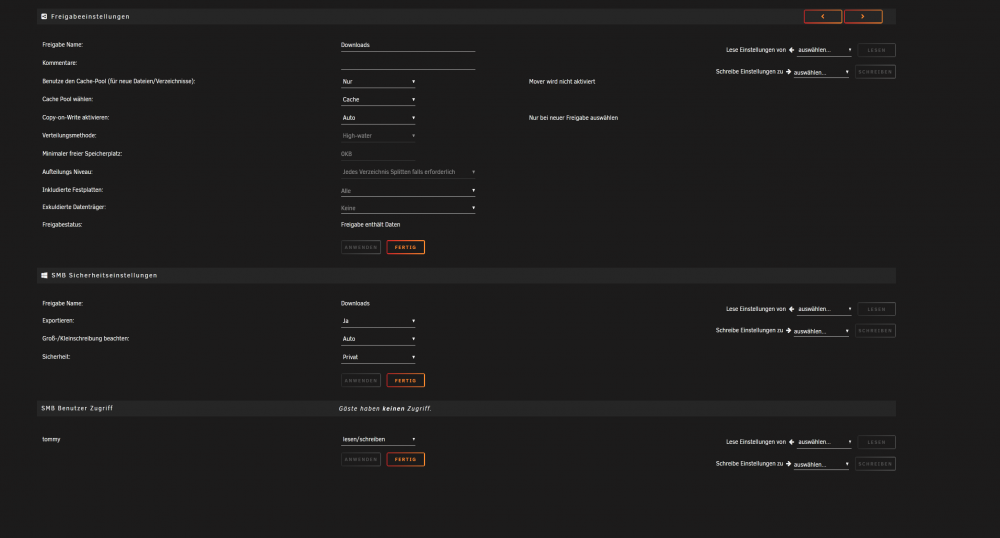Click the 'Verteilungsmethode:' label
The height and width of the screenshot is (538, 1000).
(x=69, y=135)
